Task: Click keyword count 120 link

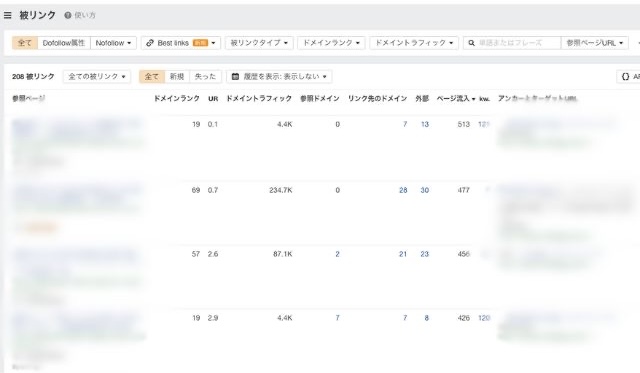Action: 484,318
